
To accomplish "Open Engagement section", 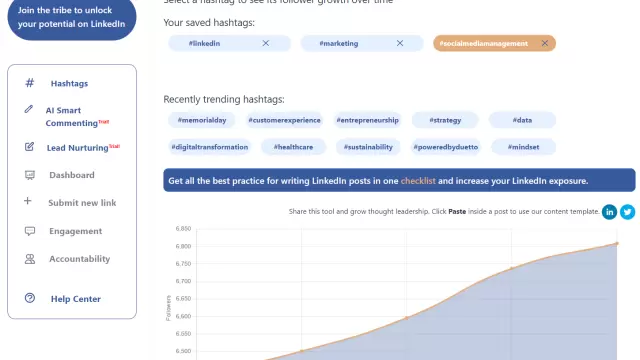I will (76, 231).
